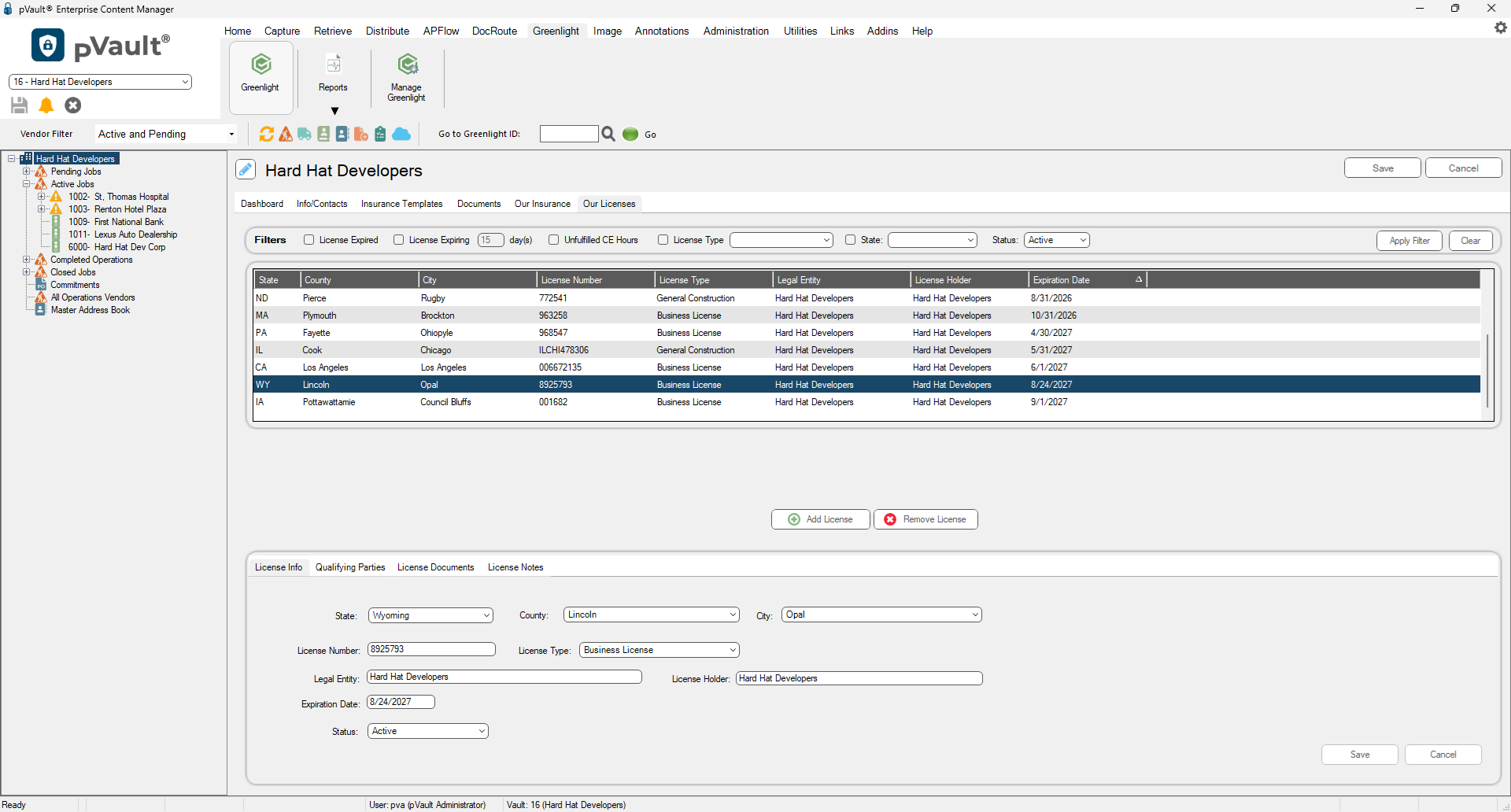Image resolution: width=1511 pixels, height=812 pixels.
Task: Check the State filter checkbox
Action: (851, 240)
